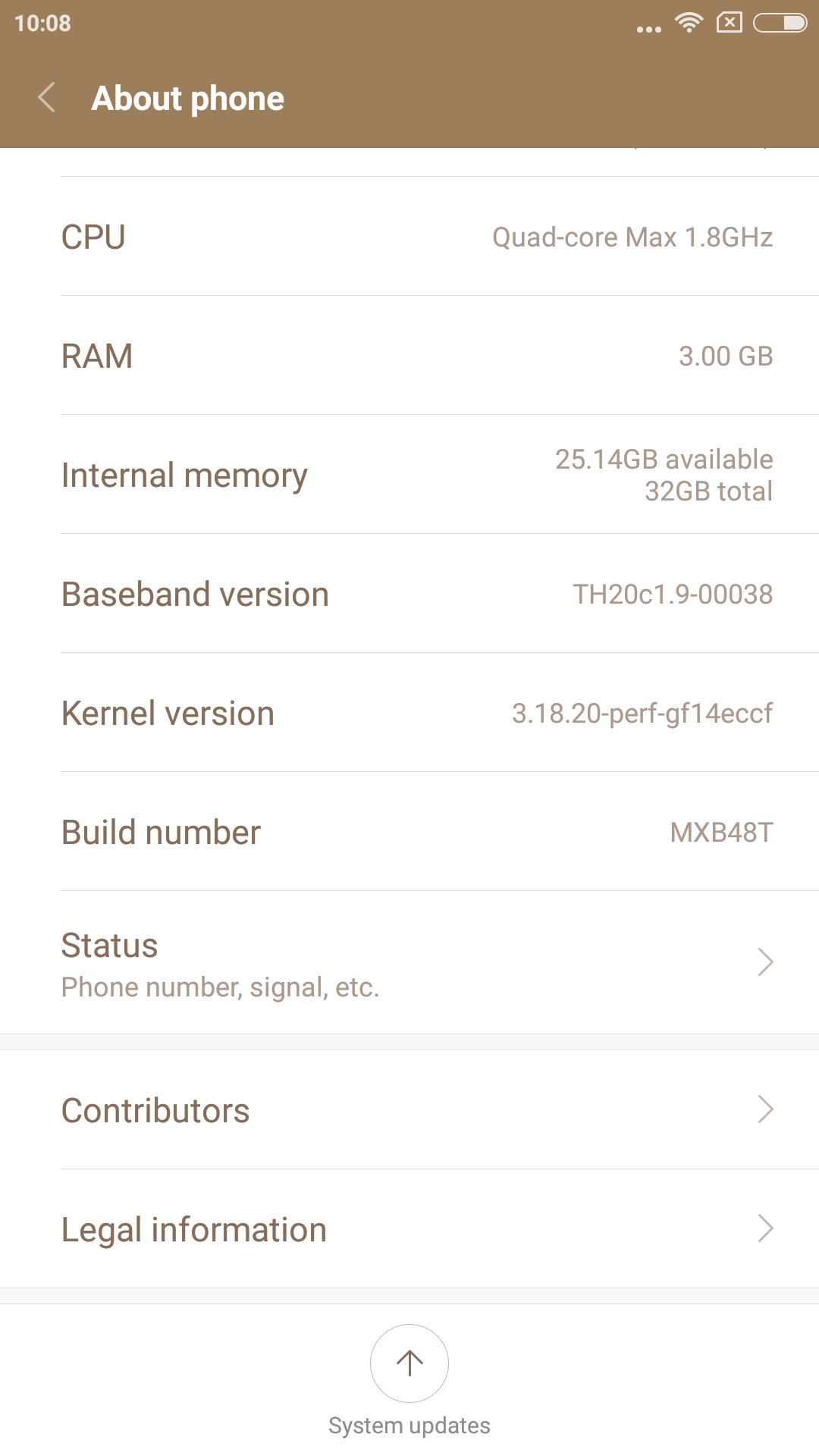819x1456 pixels.
Task: Tap the SIM card missing icon
Action: (x=729, y=23)
